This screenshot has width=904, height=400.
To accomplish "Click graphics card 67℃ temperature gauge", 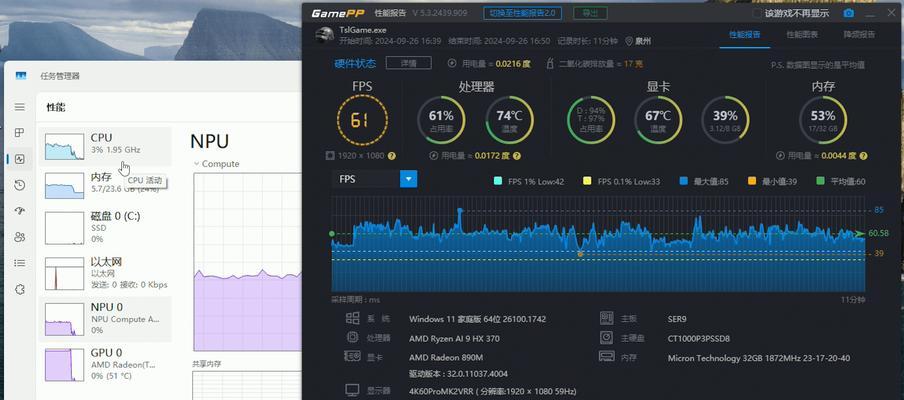I will (x=658, y=120).
